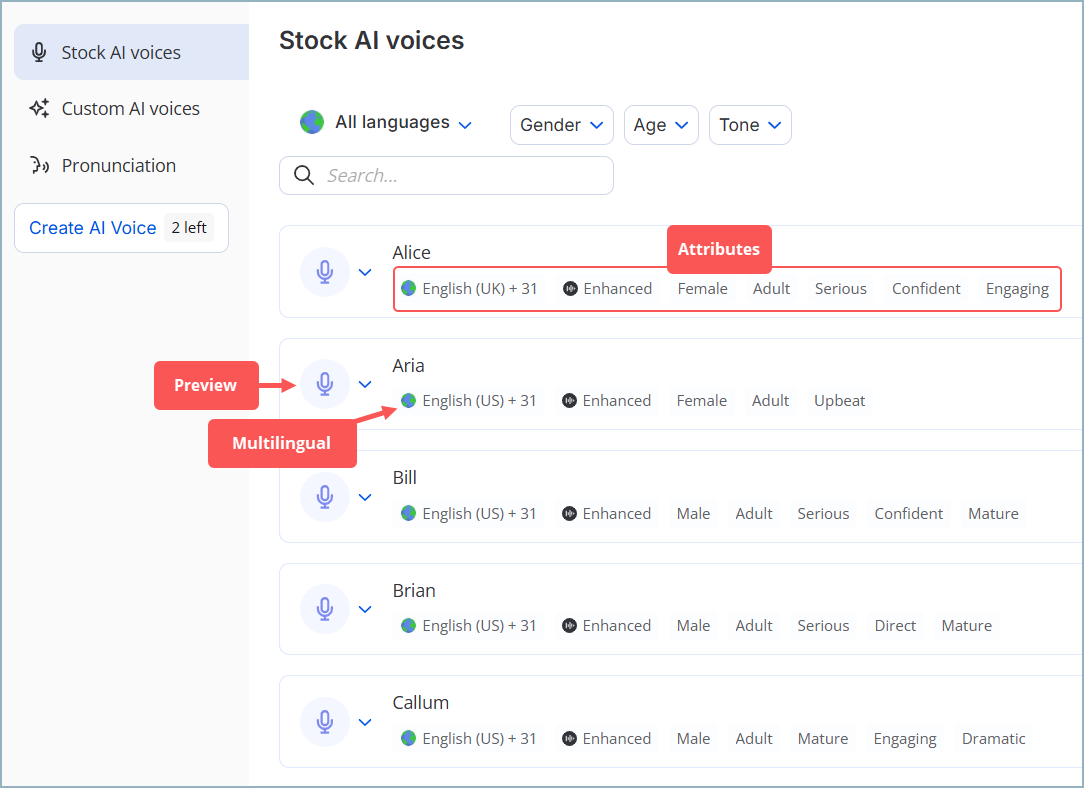Preview Brian voice via microphone icon

coord(325,609)
